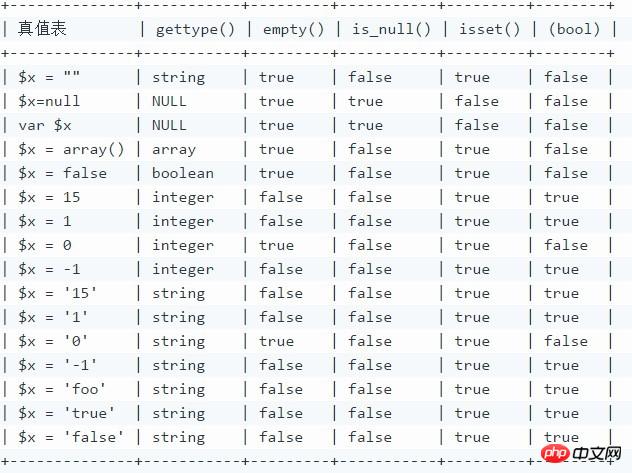Select the $x = -1 row label

click(49, 269)
